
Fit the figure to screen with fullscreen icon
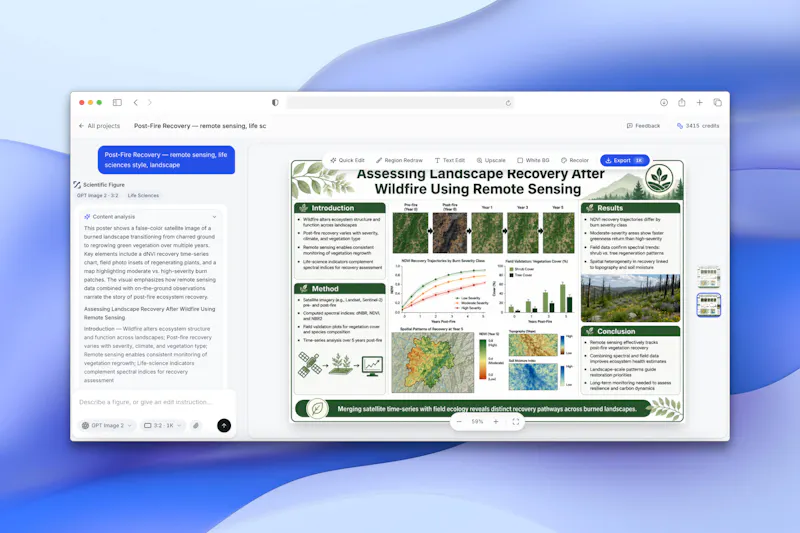516,422
